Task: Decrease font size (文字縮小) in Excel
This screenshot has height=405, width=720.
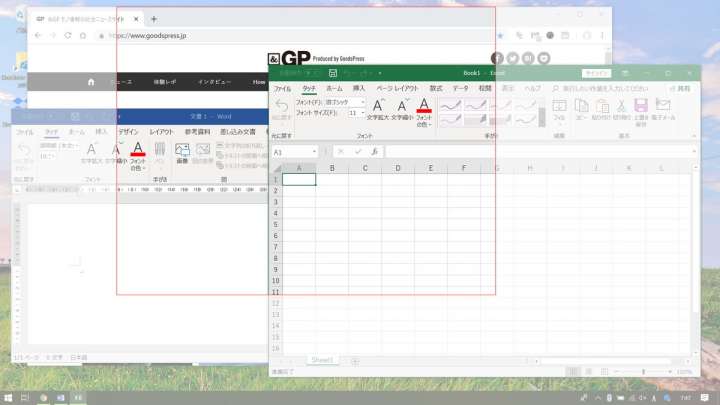Action: pyautogui.click(x=402, y=109)
